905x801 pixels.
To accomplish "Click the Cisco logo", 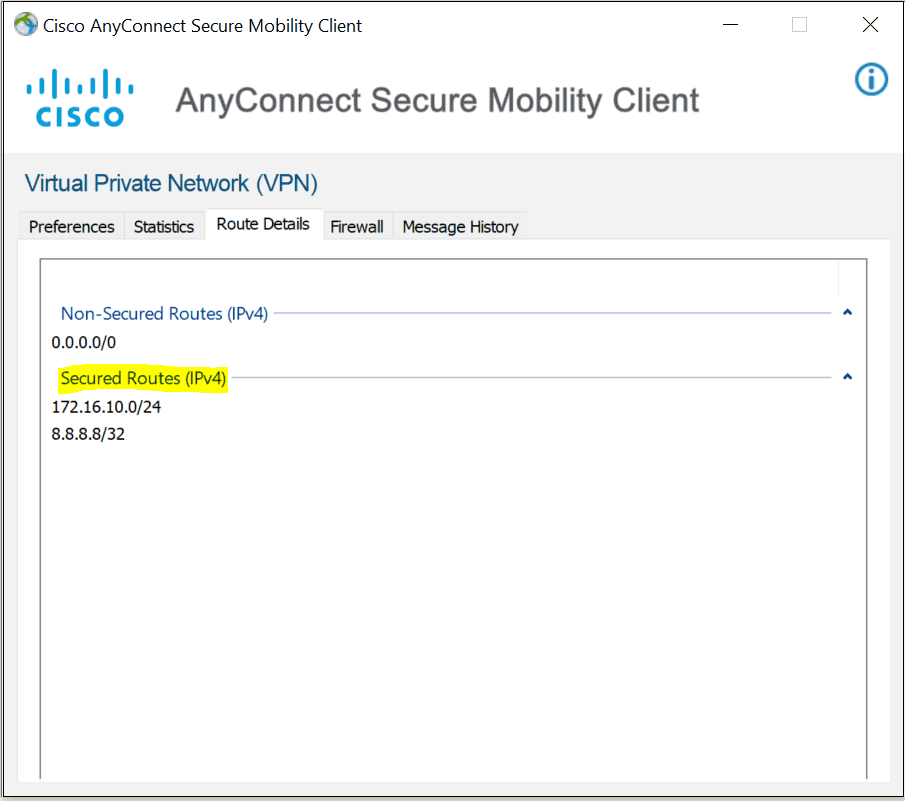I will (x=80, y=98).
